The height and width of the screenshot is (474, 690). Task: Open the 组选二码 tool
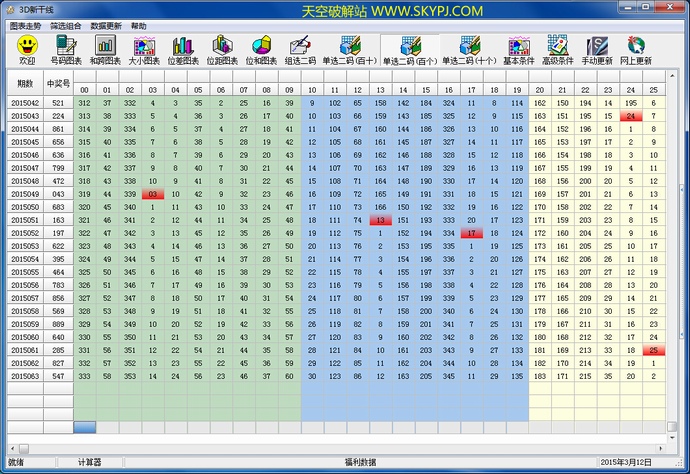coord(301,50)
